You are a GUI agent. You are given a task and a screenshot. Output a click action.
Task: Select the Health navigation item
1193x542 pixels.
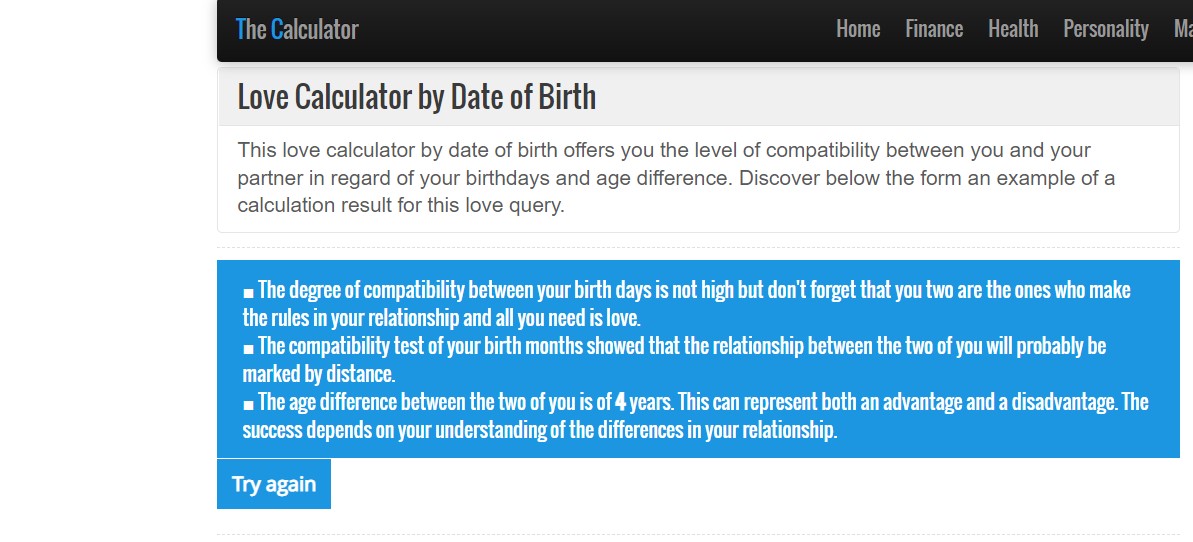(1013, 29)
